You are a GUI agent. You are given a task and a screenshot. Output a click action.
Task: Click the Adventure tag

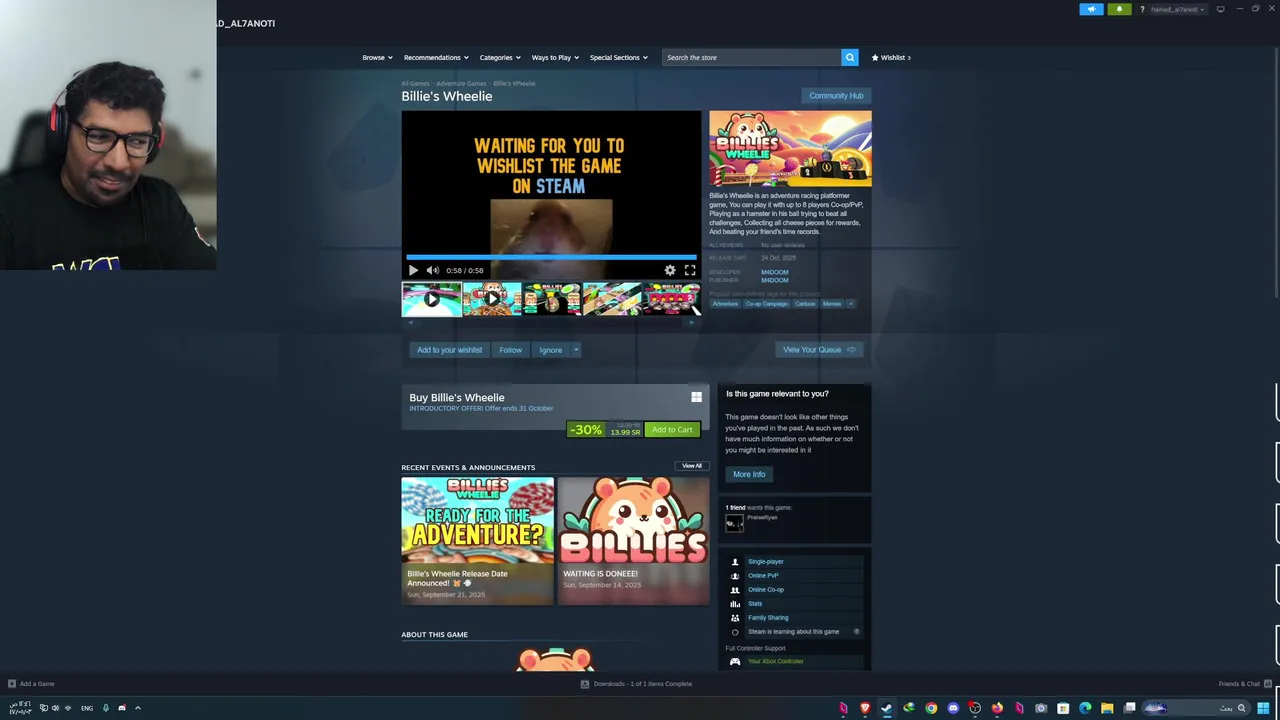[x=725, y=304]
